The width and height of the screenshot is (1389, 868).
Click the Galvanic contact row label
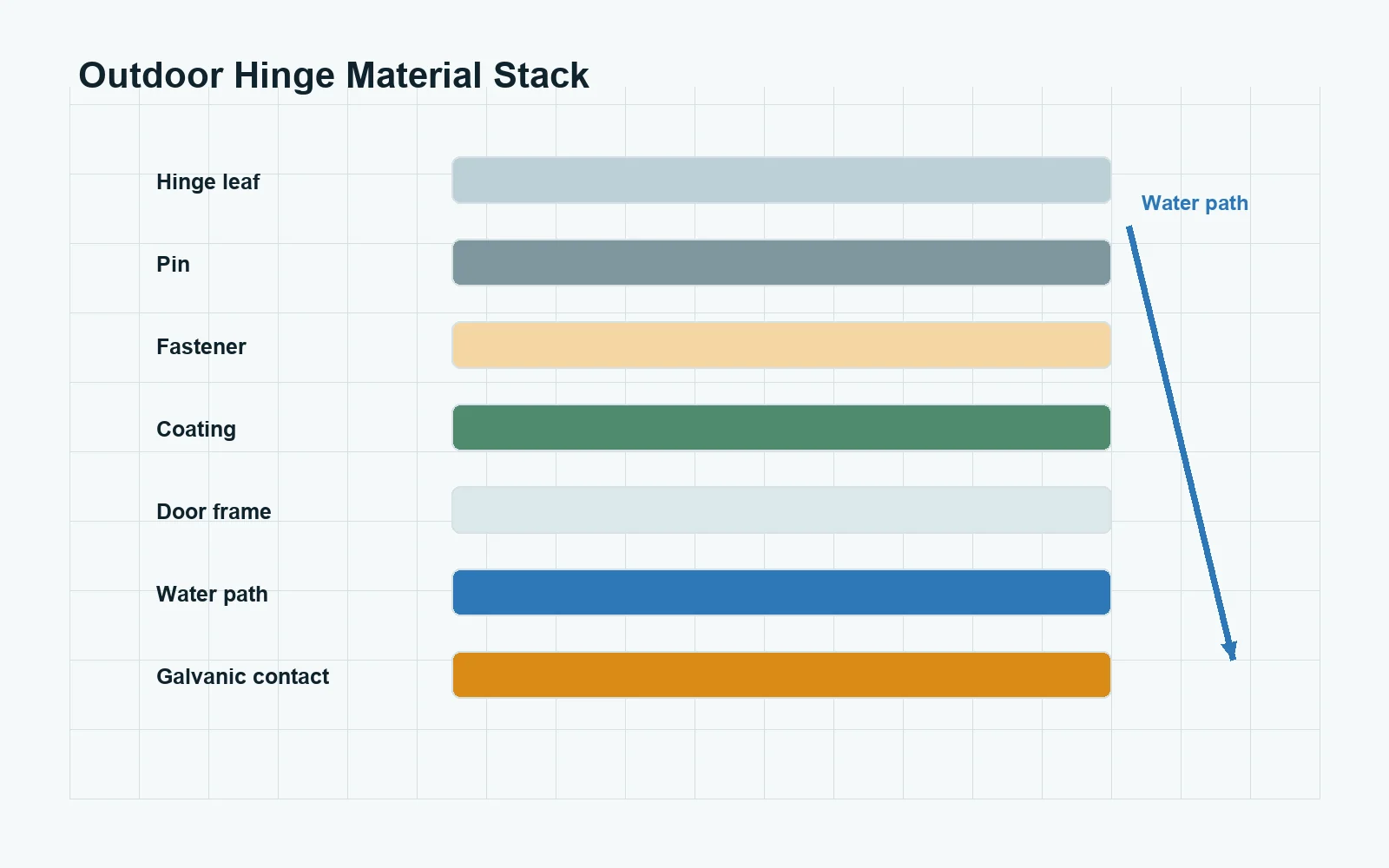pyautogui.click(x=242, y=677)
